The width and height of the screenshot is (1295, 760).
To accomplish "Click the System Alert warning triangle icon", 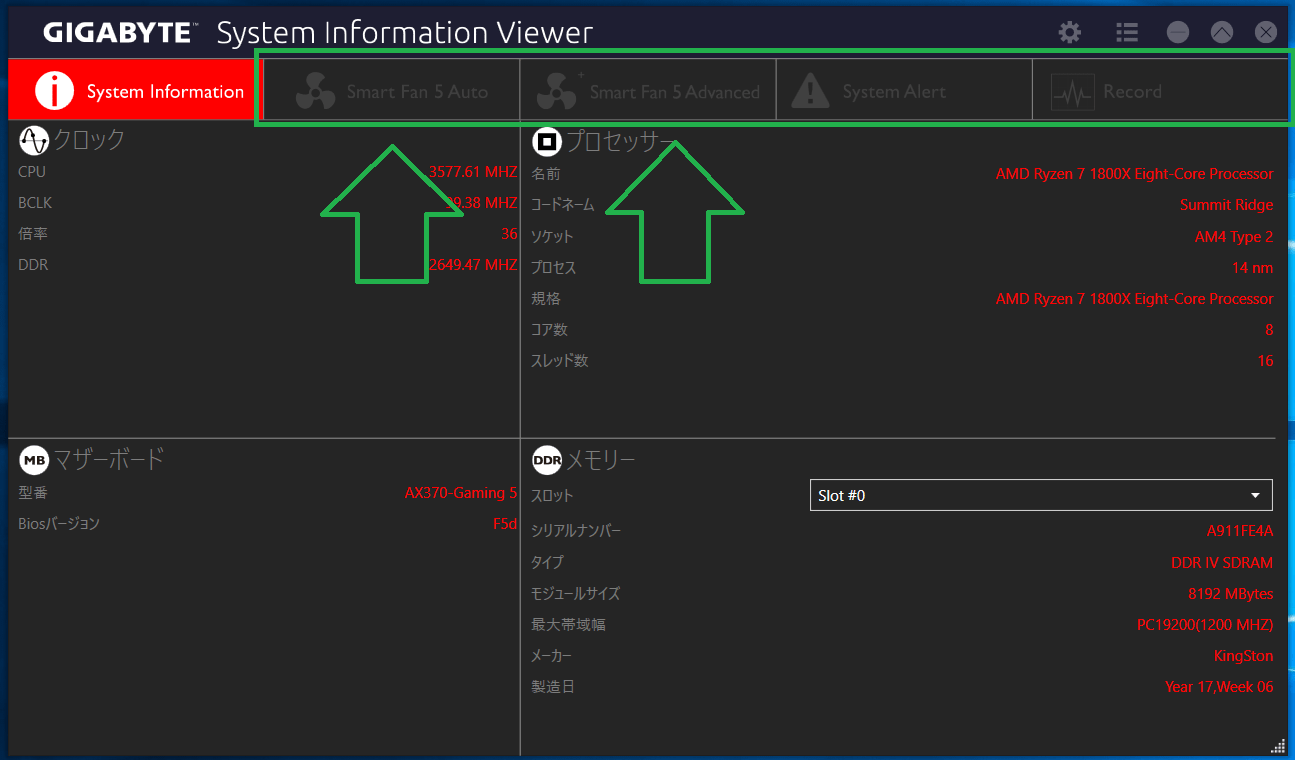I will click(x=810, y=92).
